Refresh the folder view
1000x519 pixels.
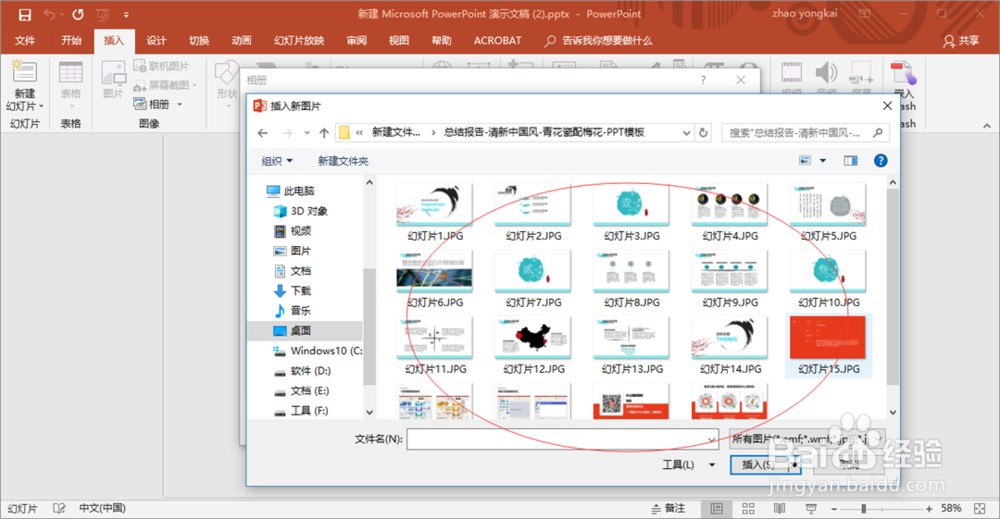coord(703,133)
